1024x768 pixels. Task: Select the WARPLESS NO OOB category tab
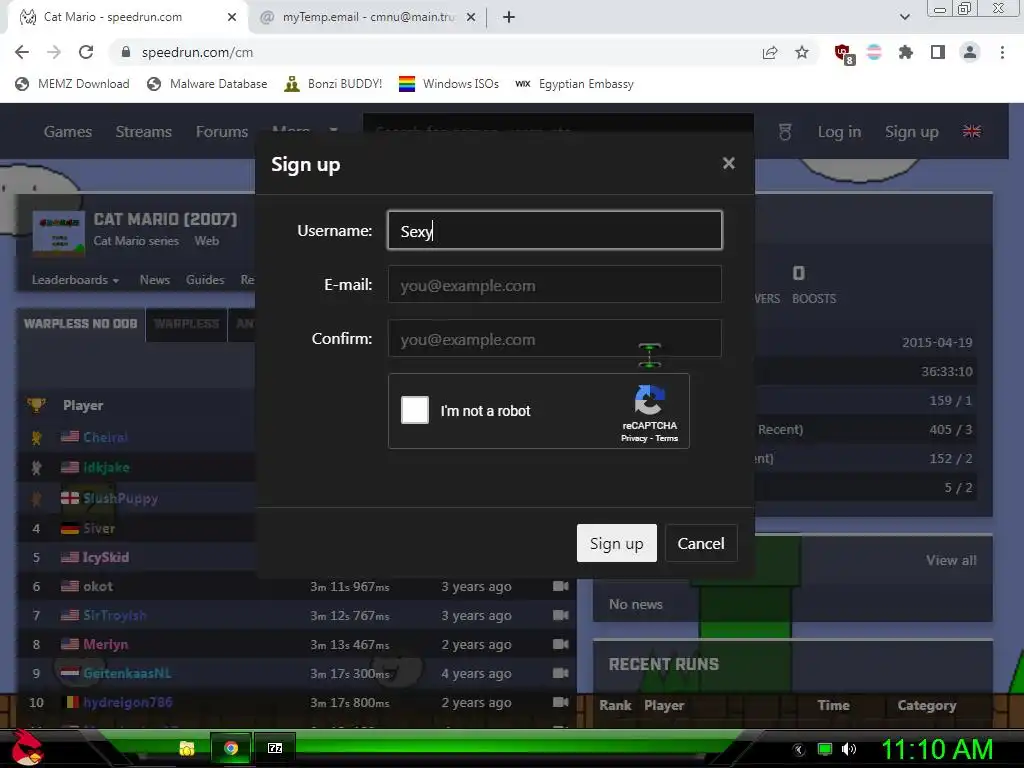coord(81,324)
